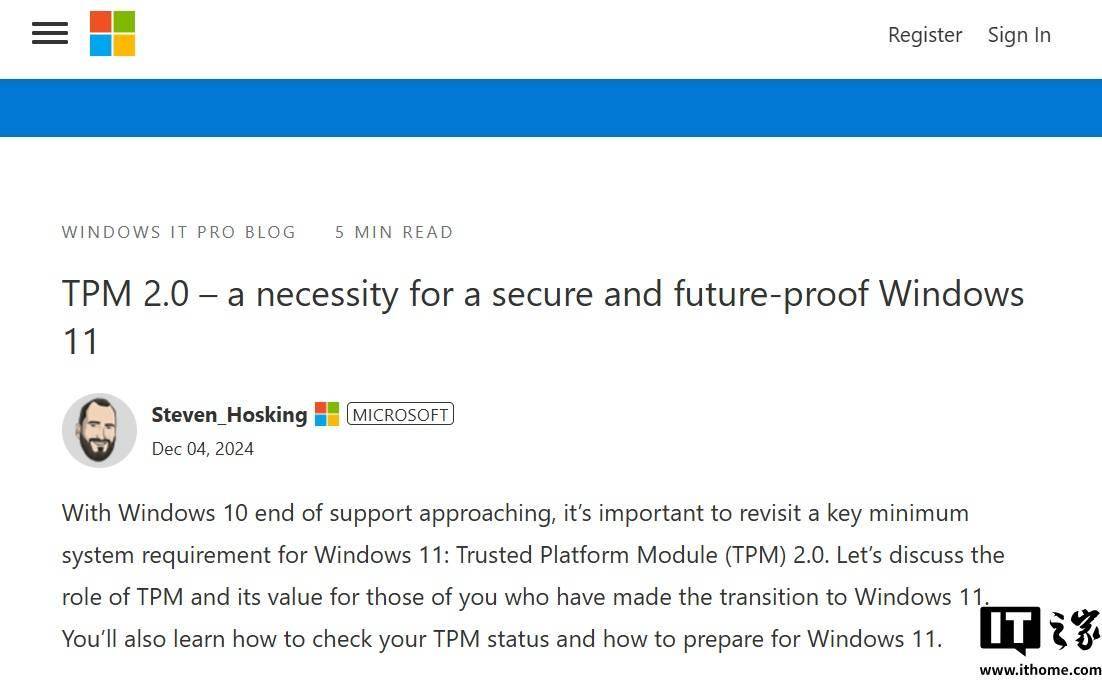Click the IT home watermark logo
Screen dimensions: 1102x685
[1041, 630]
